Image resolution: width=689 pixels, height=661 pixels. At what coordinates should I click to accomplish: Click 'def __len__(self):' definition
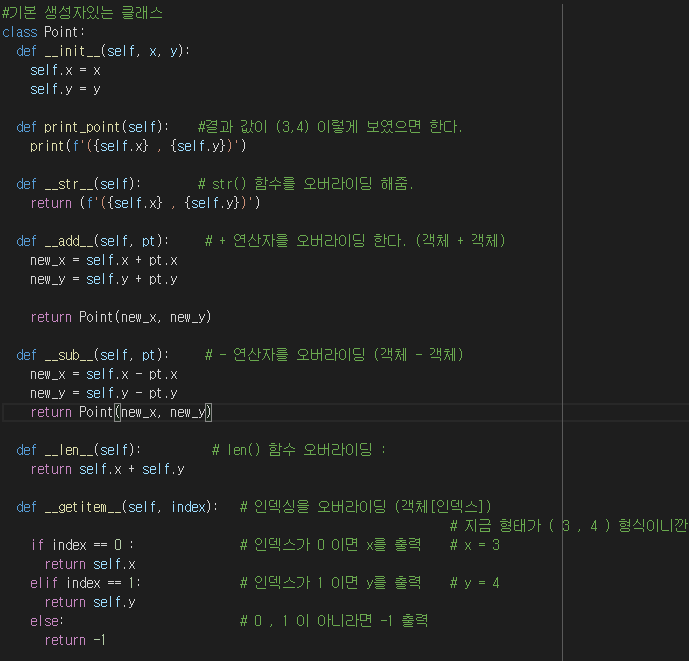(79, 450)
